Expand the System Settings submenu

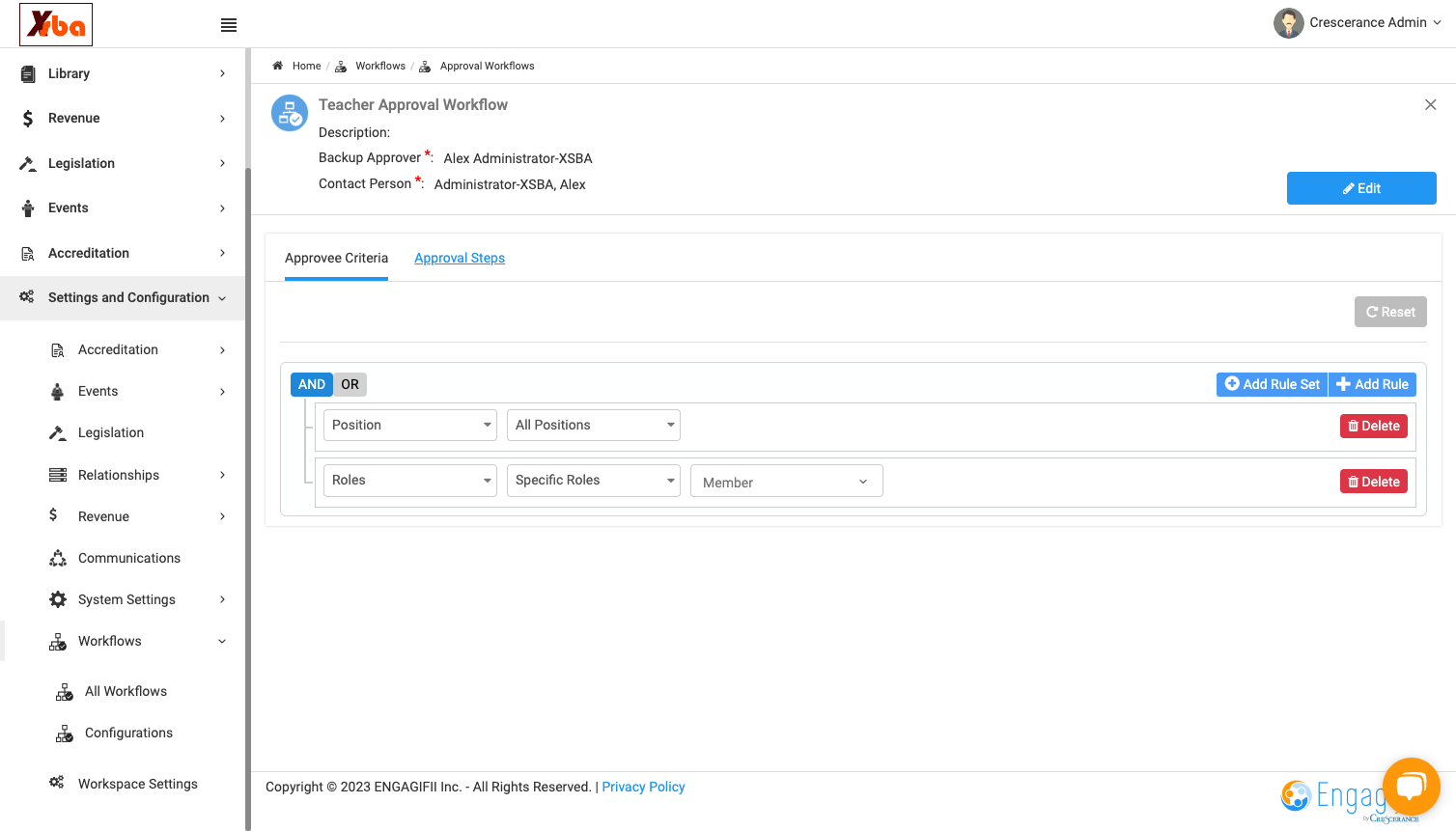(222, 599)
